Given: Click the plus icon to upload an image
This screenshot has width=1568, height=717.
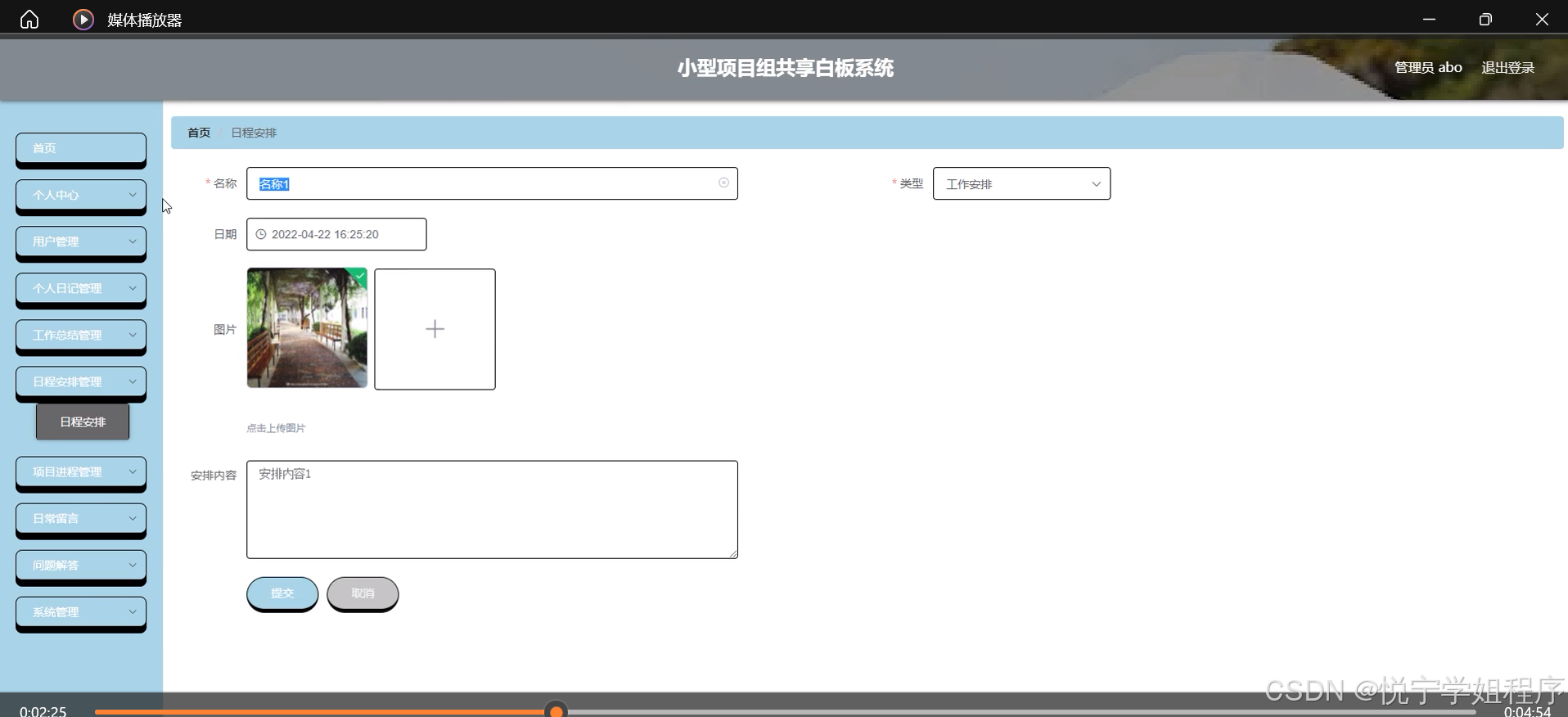Looking at the screenshot, I should (435, 329).
